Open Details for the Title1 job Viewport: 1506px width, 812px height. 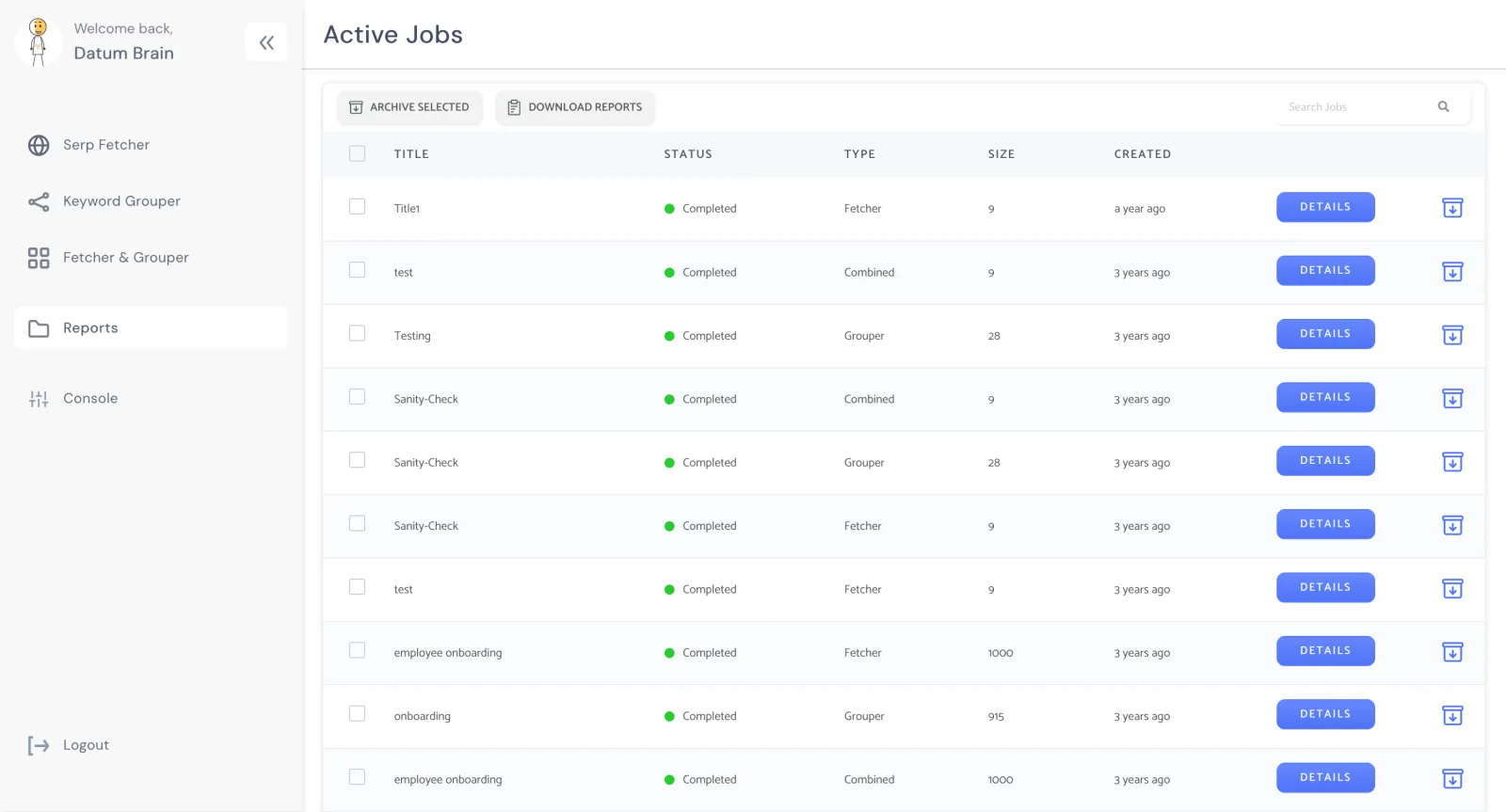click(1325, 207)
